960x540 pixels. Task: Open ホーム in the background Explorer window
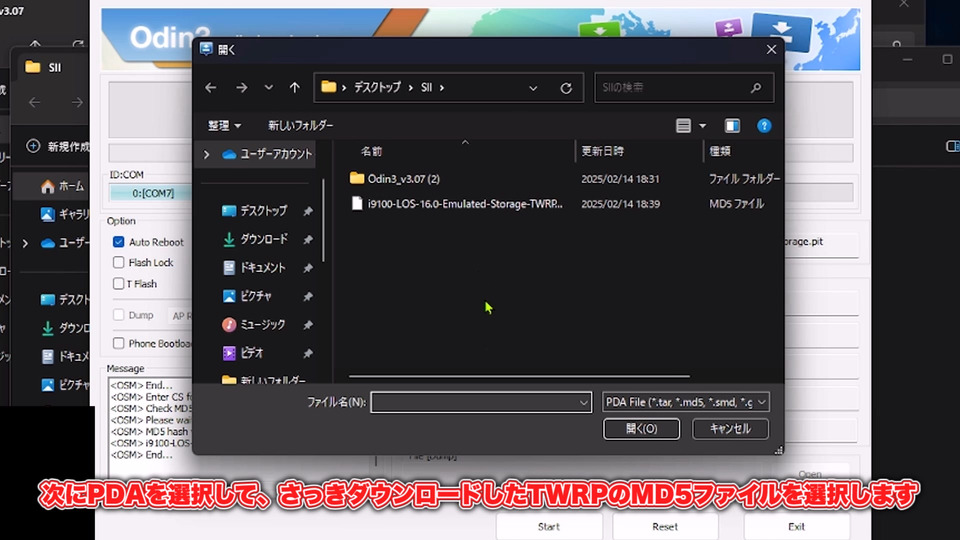[x=62, y=186]
